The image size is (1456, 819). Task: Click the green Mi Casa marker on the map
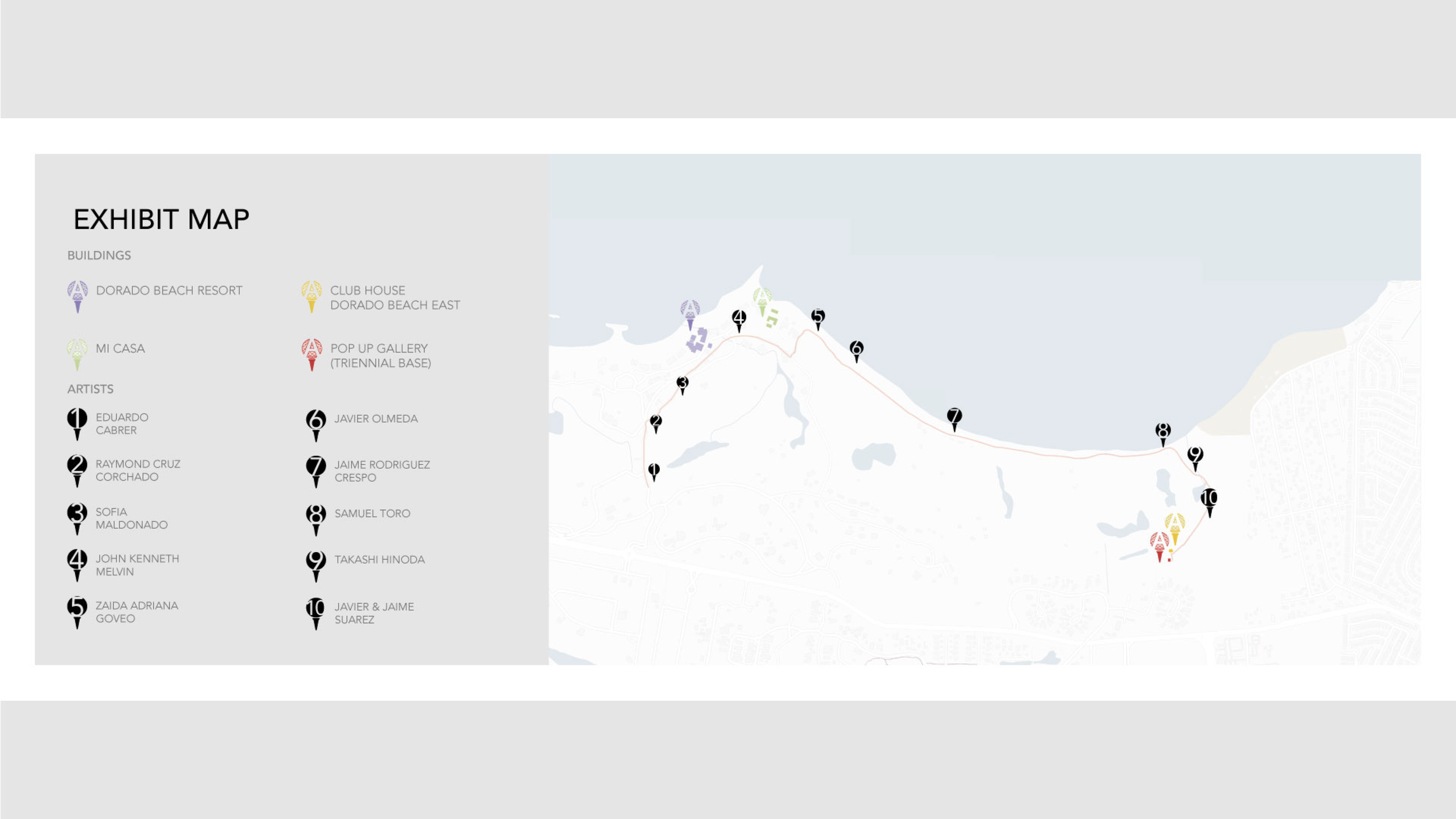[762, 300]
